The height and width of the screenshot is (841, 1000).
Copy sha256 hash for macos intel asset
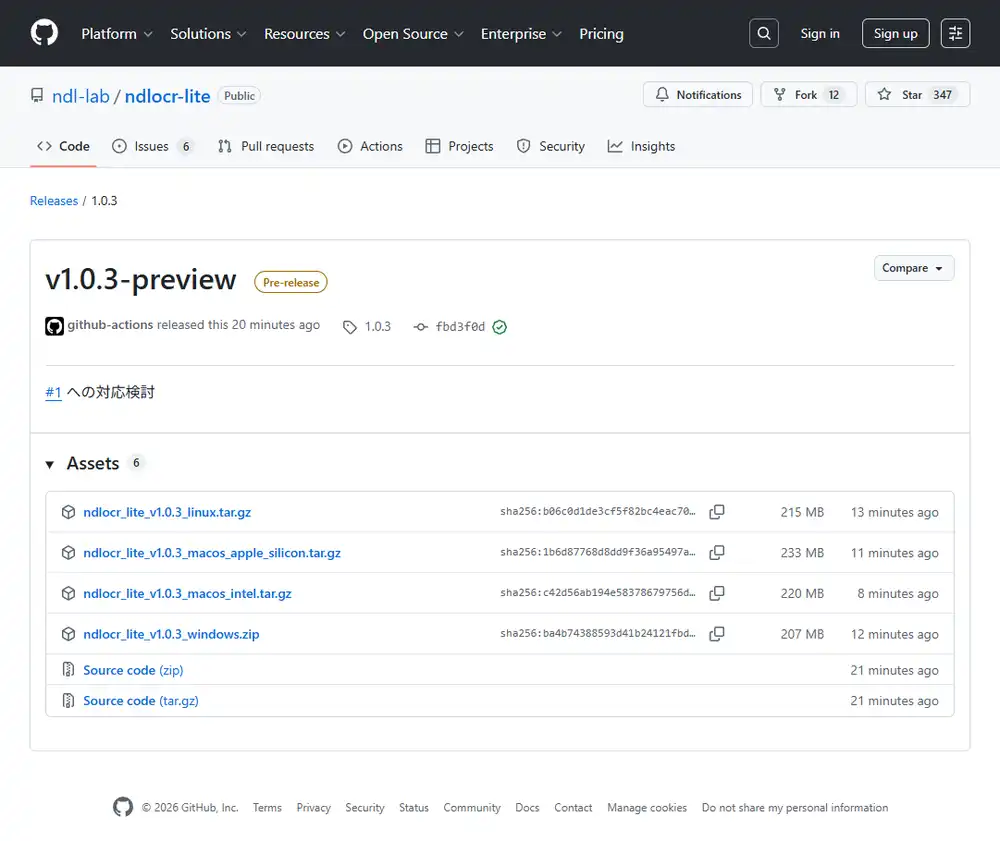[716, 593]
